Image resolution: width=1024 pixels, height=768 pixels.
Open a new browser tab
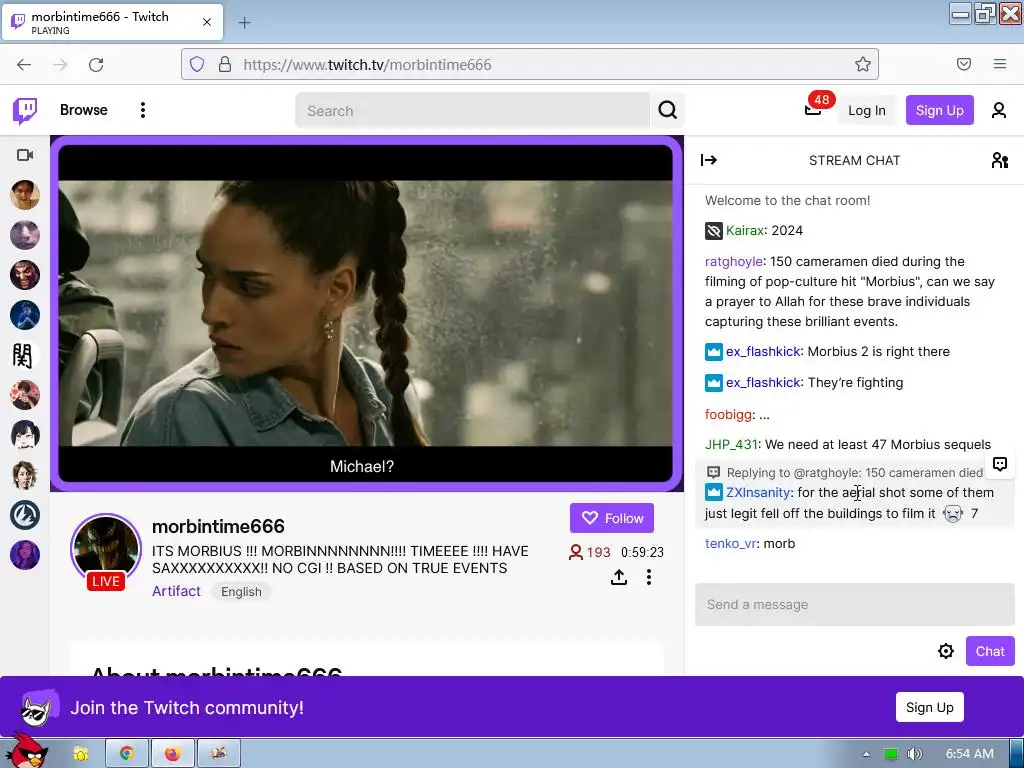[244, 23]
